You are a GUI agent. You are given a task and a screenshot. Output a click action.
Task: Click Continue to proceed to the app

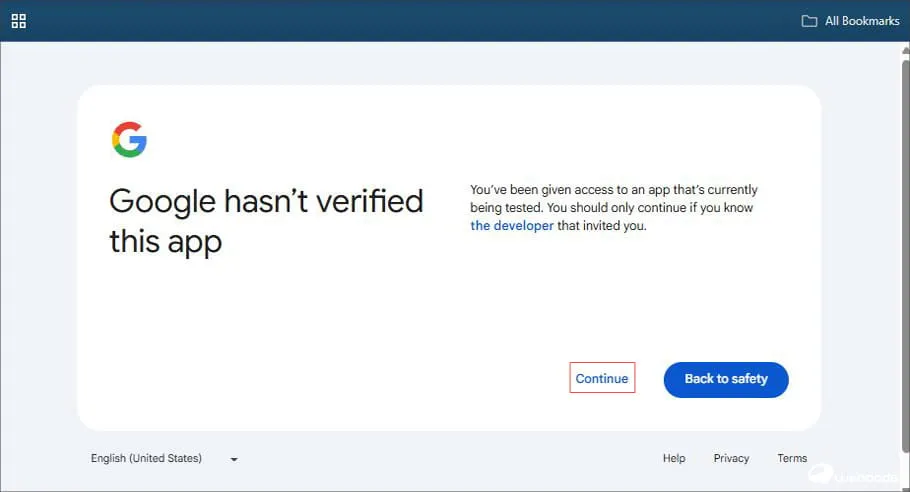[x=602, y=378]
